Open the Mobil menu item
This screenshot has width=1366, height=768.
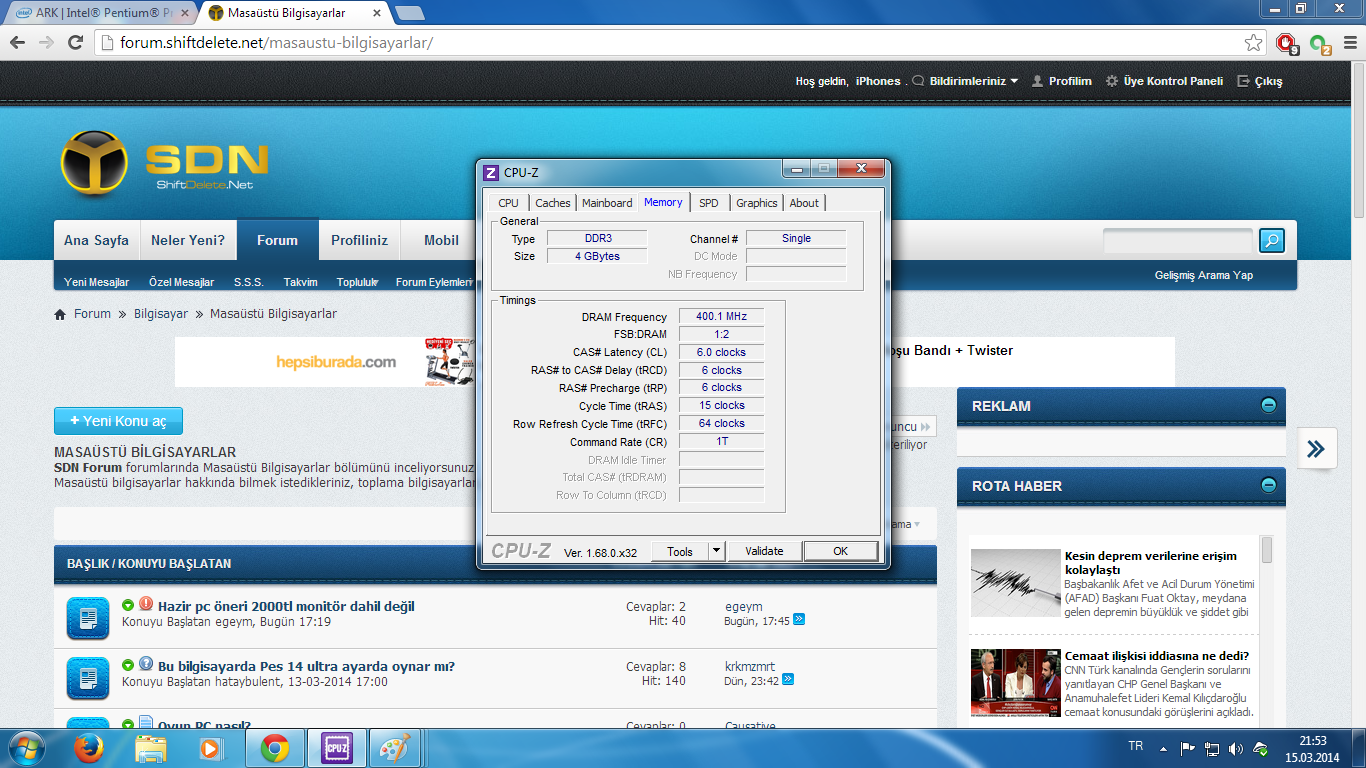(x=441, y=240)
